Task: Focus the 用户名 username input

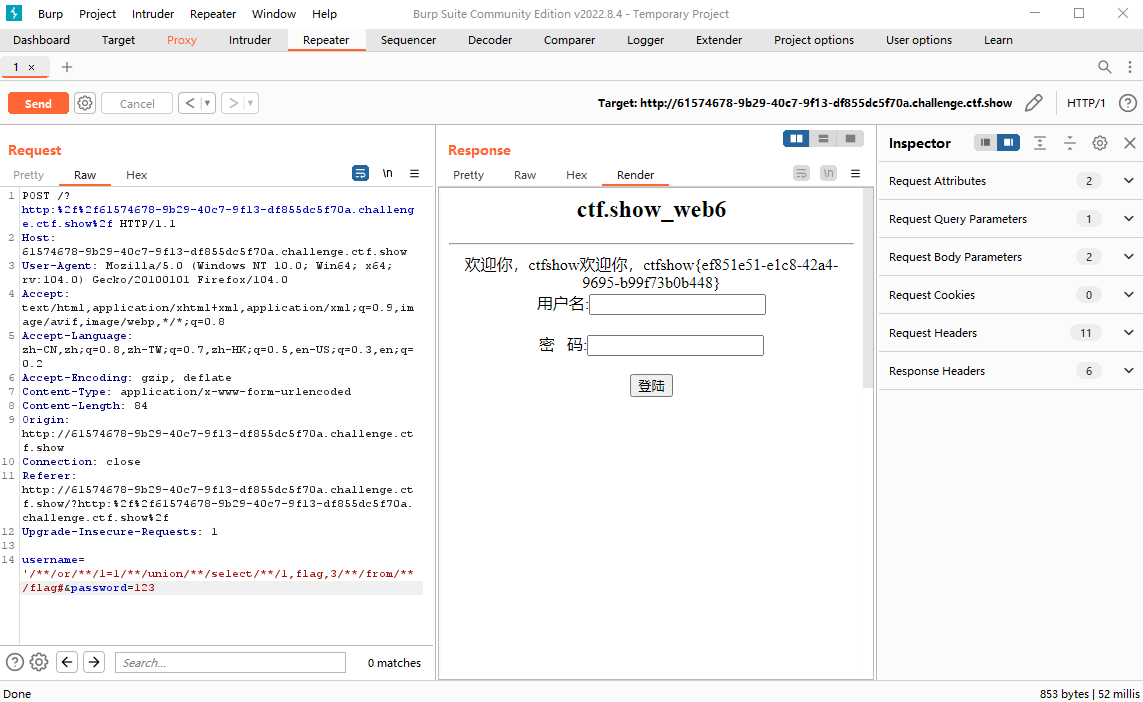Action: click(x=677, y=305)
